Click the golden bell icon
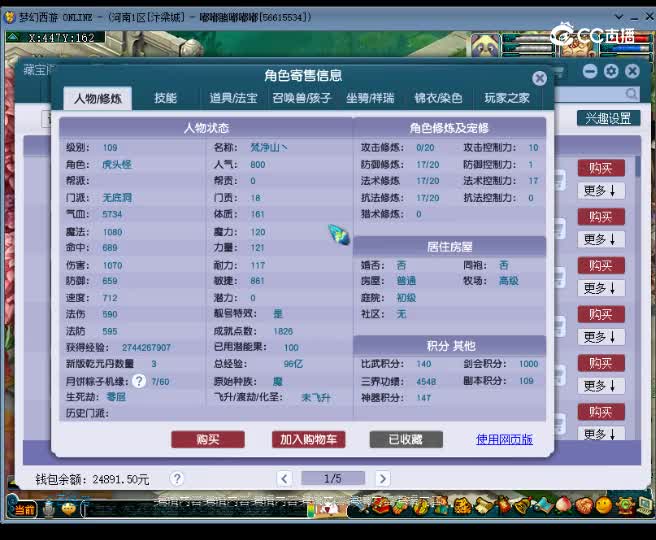The width and height of the screenshot is (656, 540). [x=521, y=505]
